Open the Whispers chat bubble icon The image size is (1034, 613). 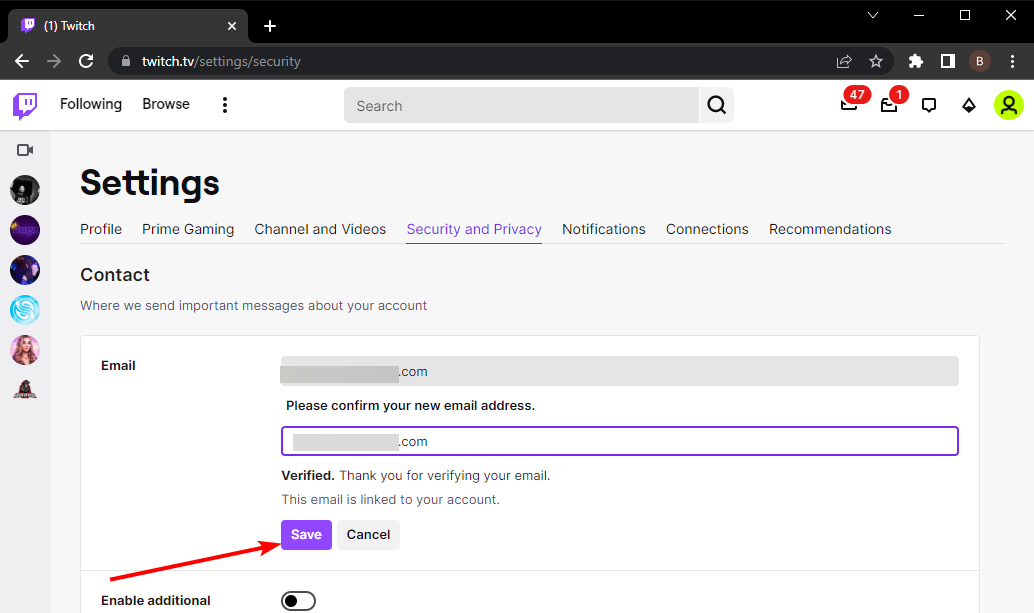point(929,105)
